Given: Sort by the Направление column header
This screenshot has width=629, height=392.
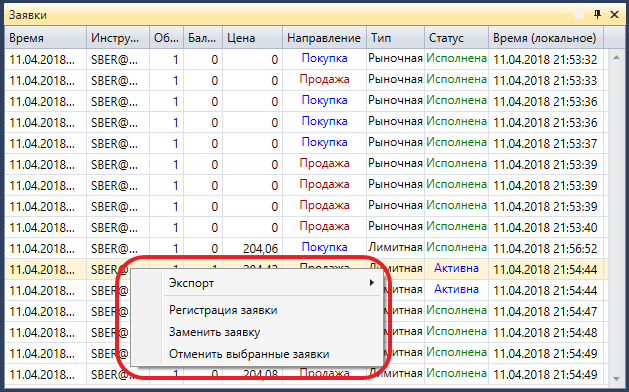Looking at the screenshot, I should (x=324, y=38).
